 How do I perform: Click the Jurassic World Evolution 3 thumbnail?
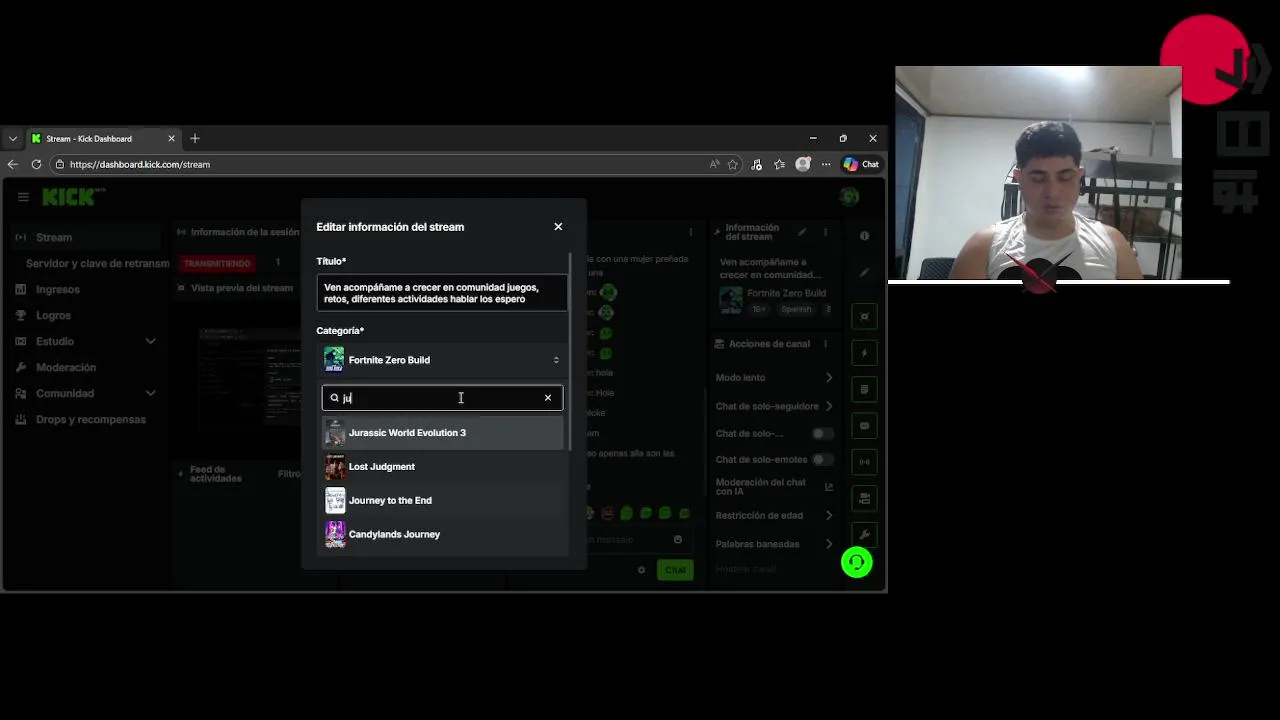[335, 433]
